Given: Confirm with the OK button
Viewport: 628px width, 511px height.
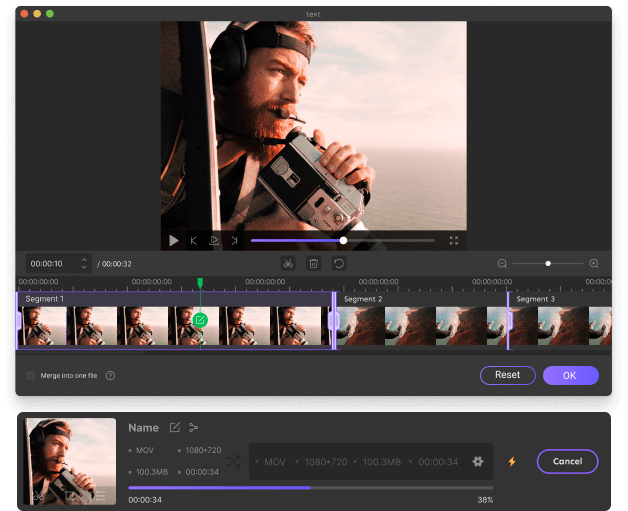Looking at the screenshot, I should click(x=570, y=375).
